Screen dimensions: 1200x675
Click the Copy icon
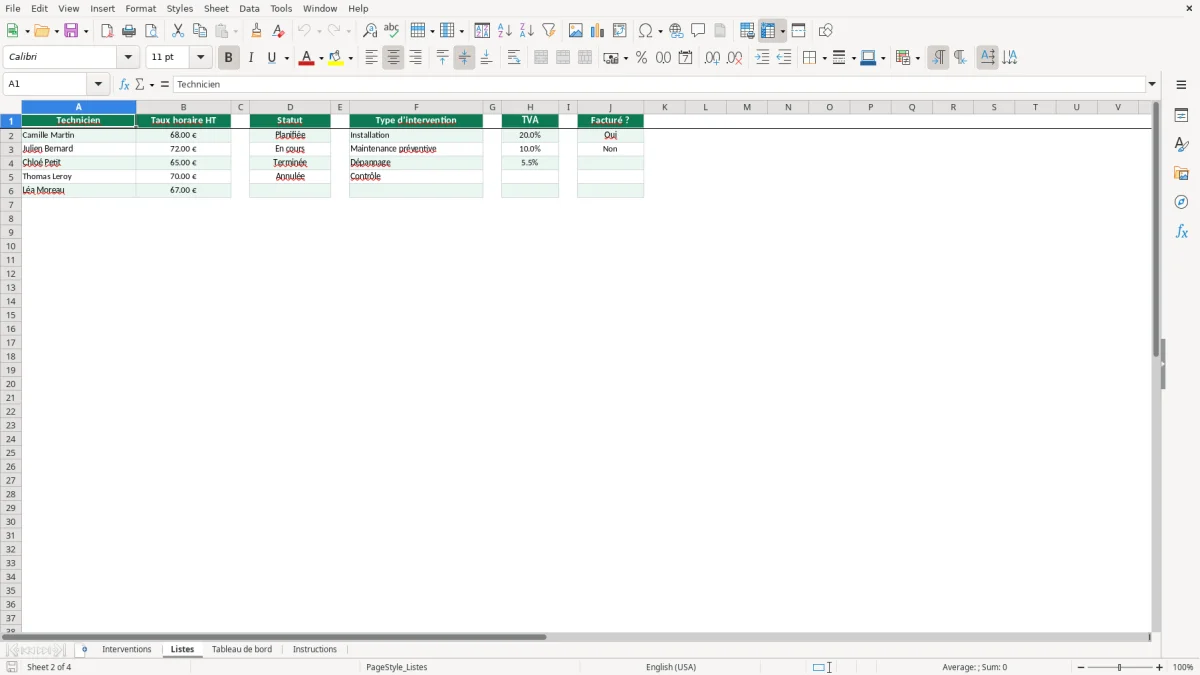click(x=200, y=31)
